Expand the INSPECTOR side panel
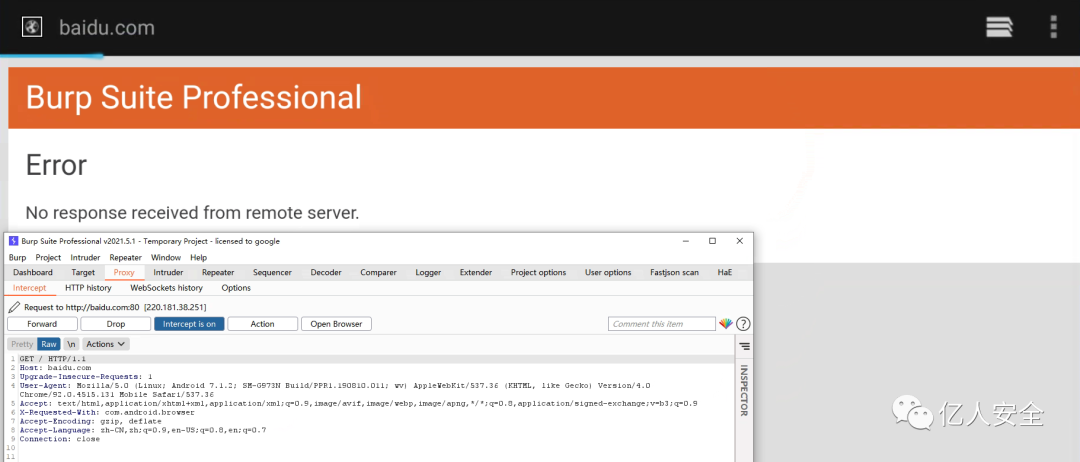 pyautogui.click(x=744, y=390)
